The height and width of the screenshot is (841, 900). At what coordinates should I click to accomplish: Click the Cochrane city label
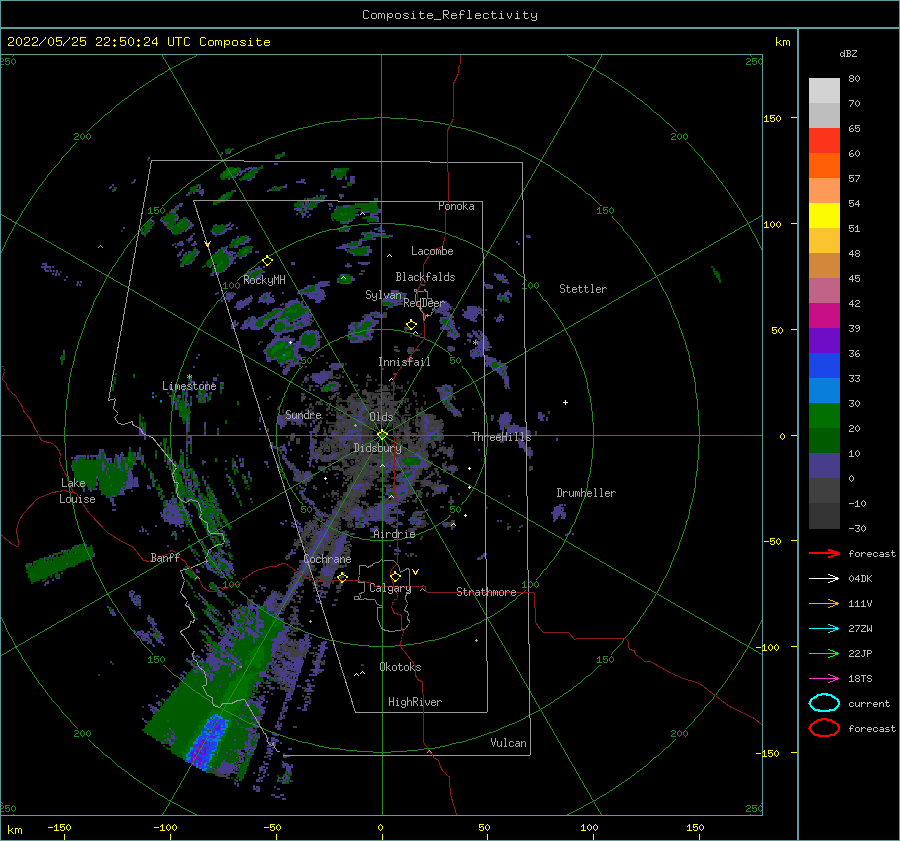pyautogui.click(x=327, y=559)
